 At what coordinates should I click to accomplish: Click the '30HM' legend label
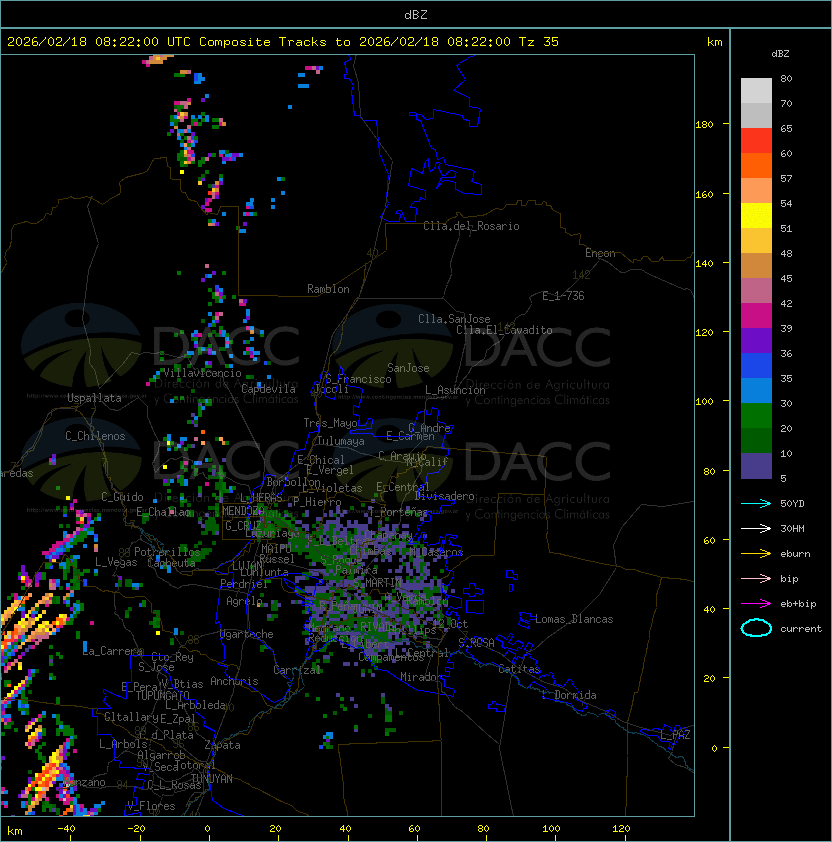[x=792, y=528]
